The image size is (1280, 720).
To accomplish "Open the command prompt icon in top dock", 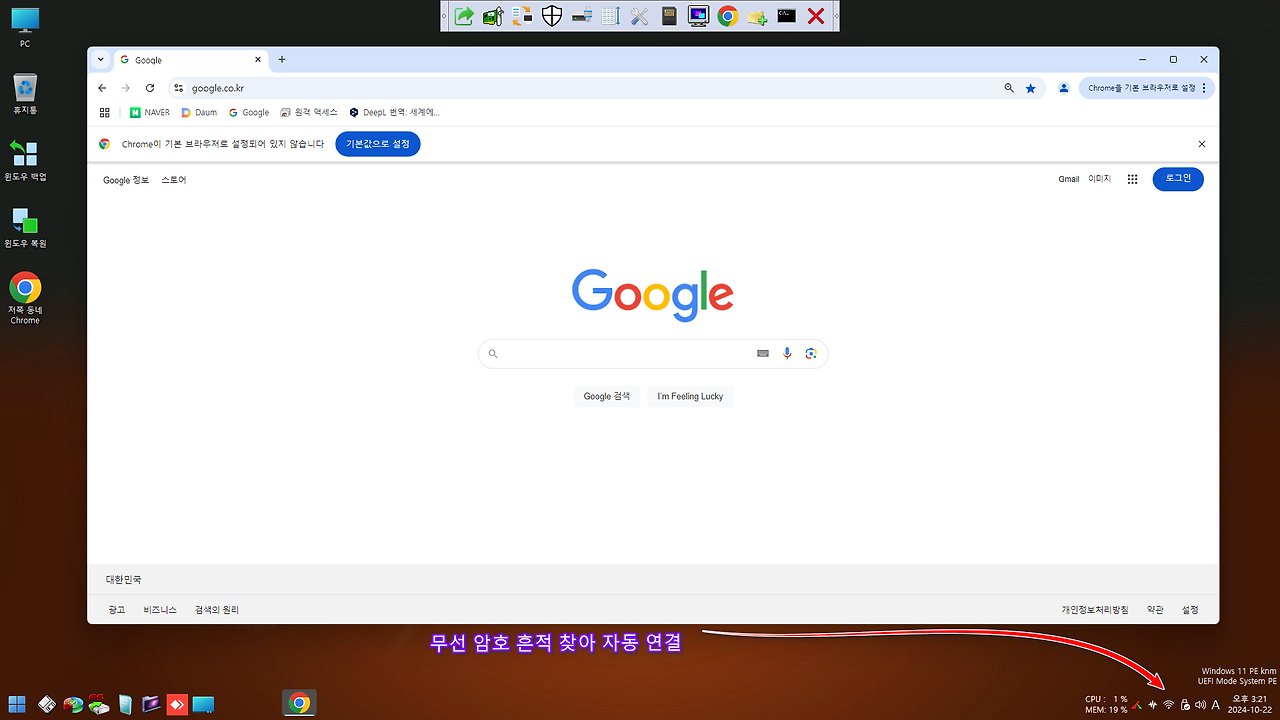I will click(x=787, y=15).
